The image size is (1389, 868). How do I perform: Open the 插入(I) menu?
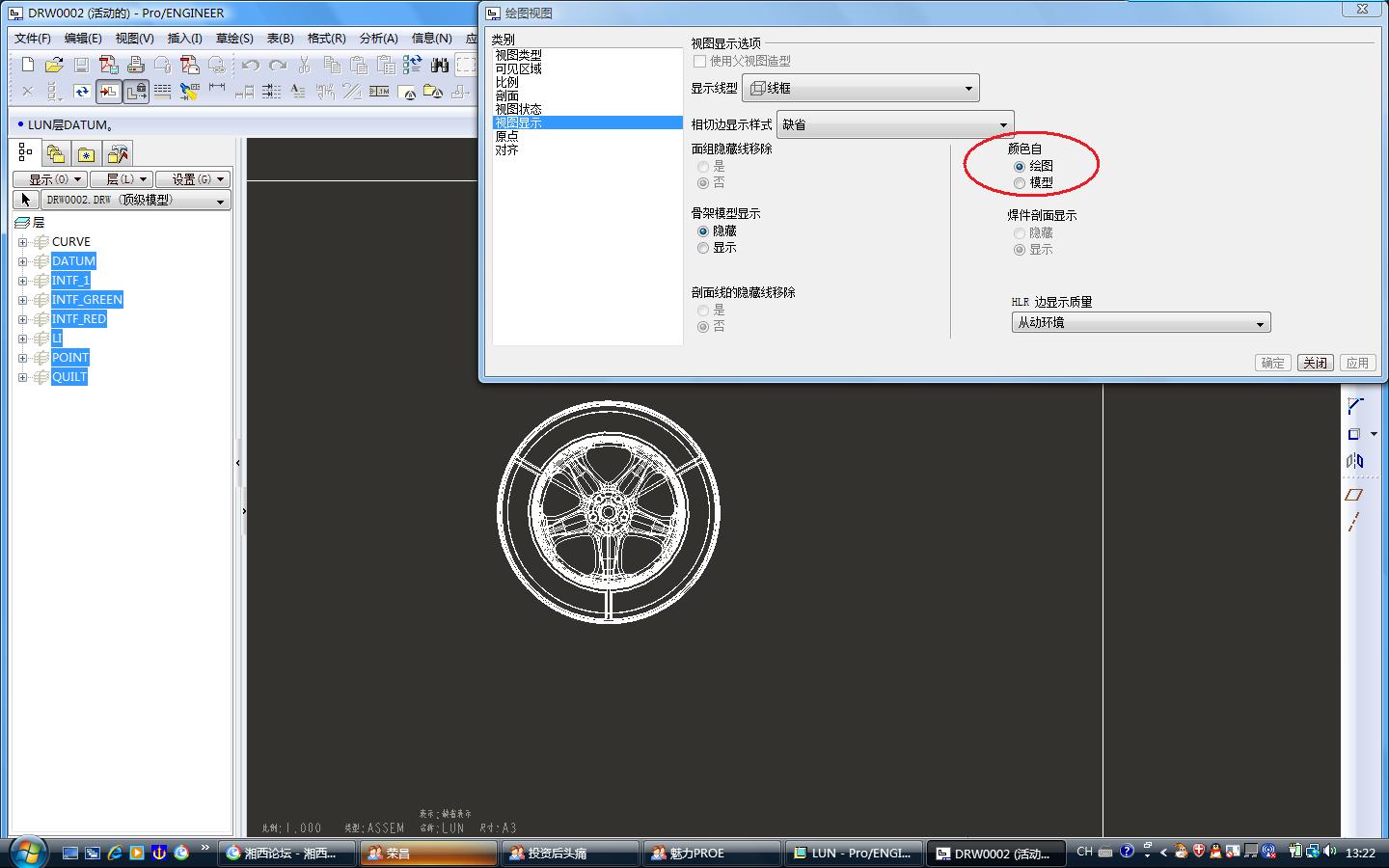tap(184, 39)
